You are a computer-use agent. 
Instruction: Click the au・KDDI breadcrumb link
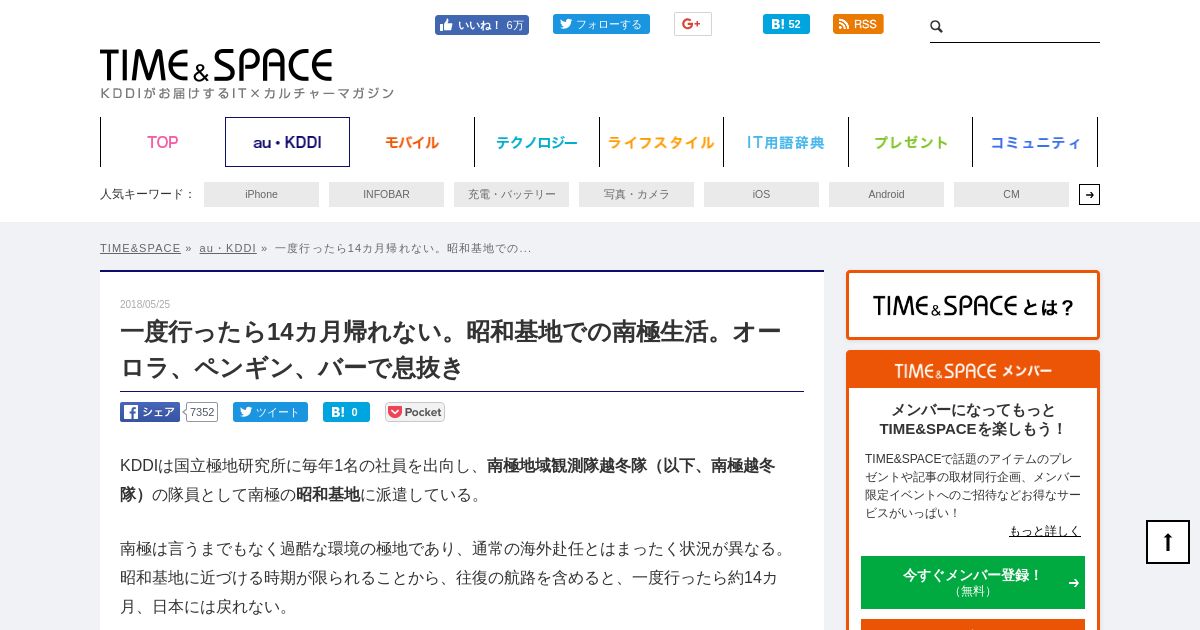[x=227, y=248]
